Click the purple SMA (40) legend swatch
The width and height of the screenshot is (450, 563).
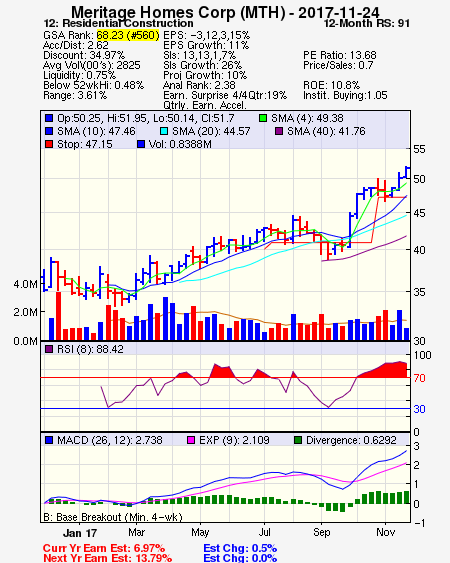pyautogui.click(x=279, y=131)
